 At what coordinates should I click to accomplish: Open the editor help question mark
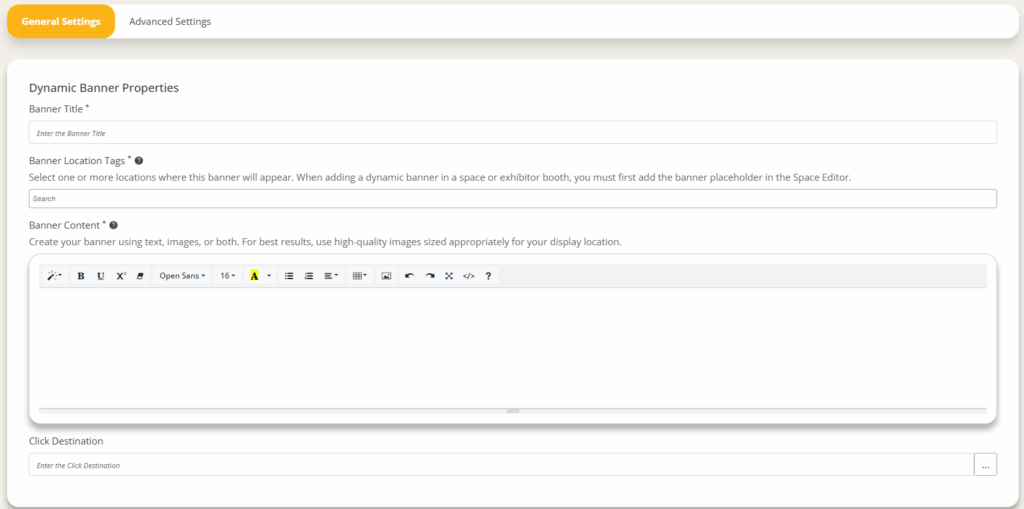[x=488, y=276]
